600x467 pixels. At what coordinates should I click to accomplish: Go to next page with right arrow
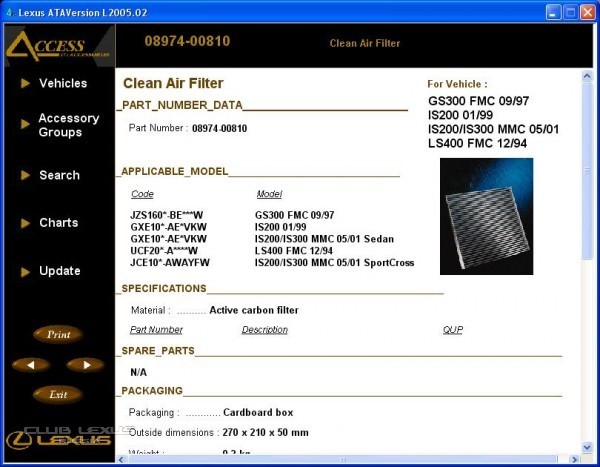(85, 365)
